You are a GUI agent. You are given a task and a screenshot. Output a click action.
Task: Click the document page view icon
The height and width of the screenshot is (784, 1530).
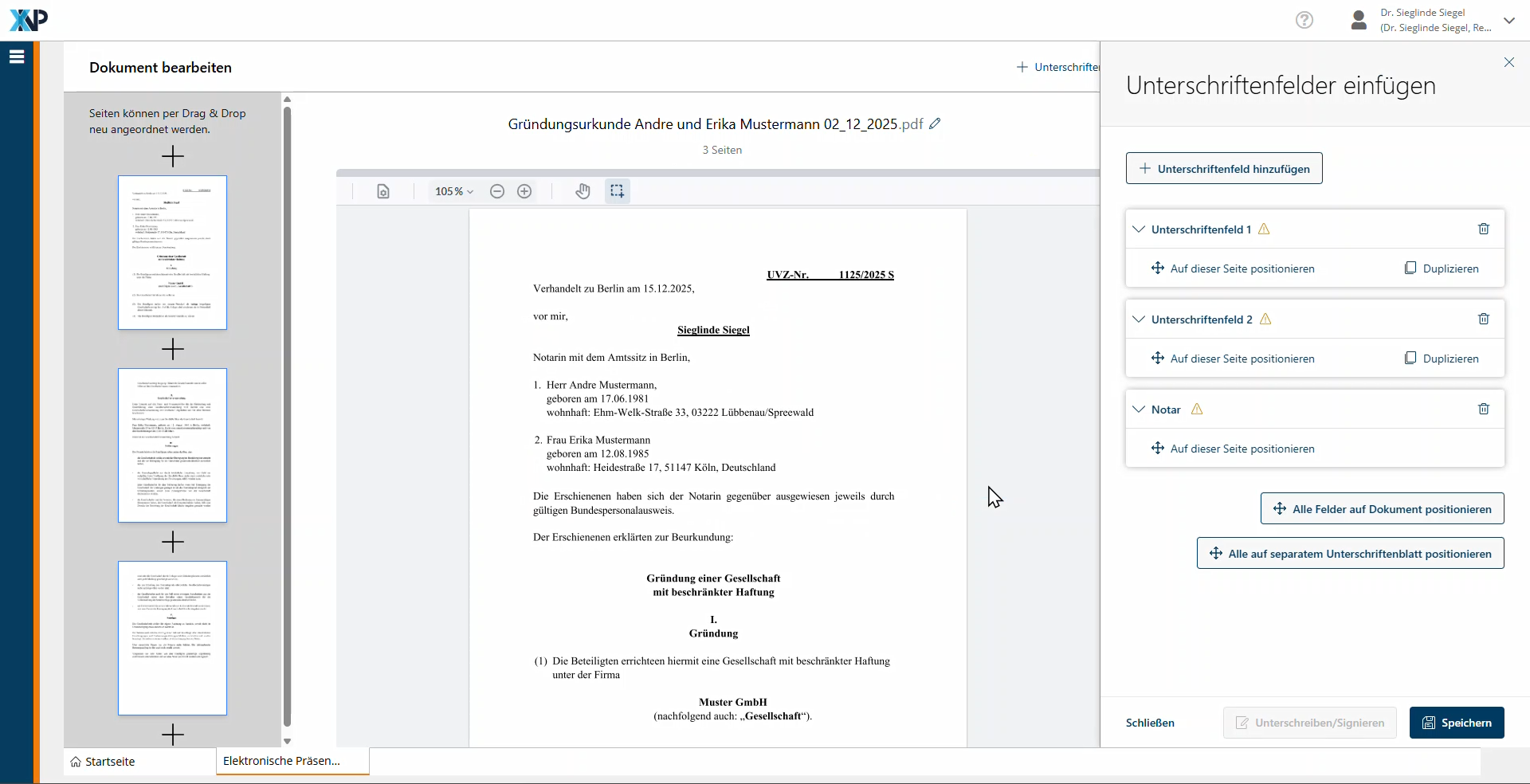pyautogui.click(x=383, y=191)
